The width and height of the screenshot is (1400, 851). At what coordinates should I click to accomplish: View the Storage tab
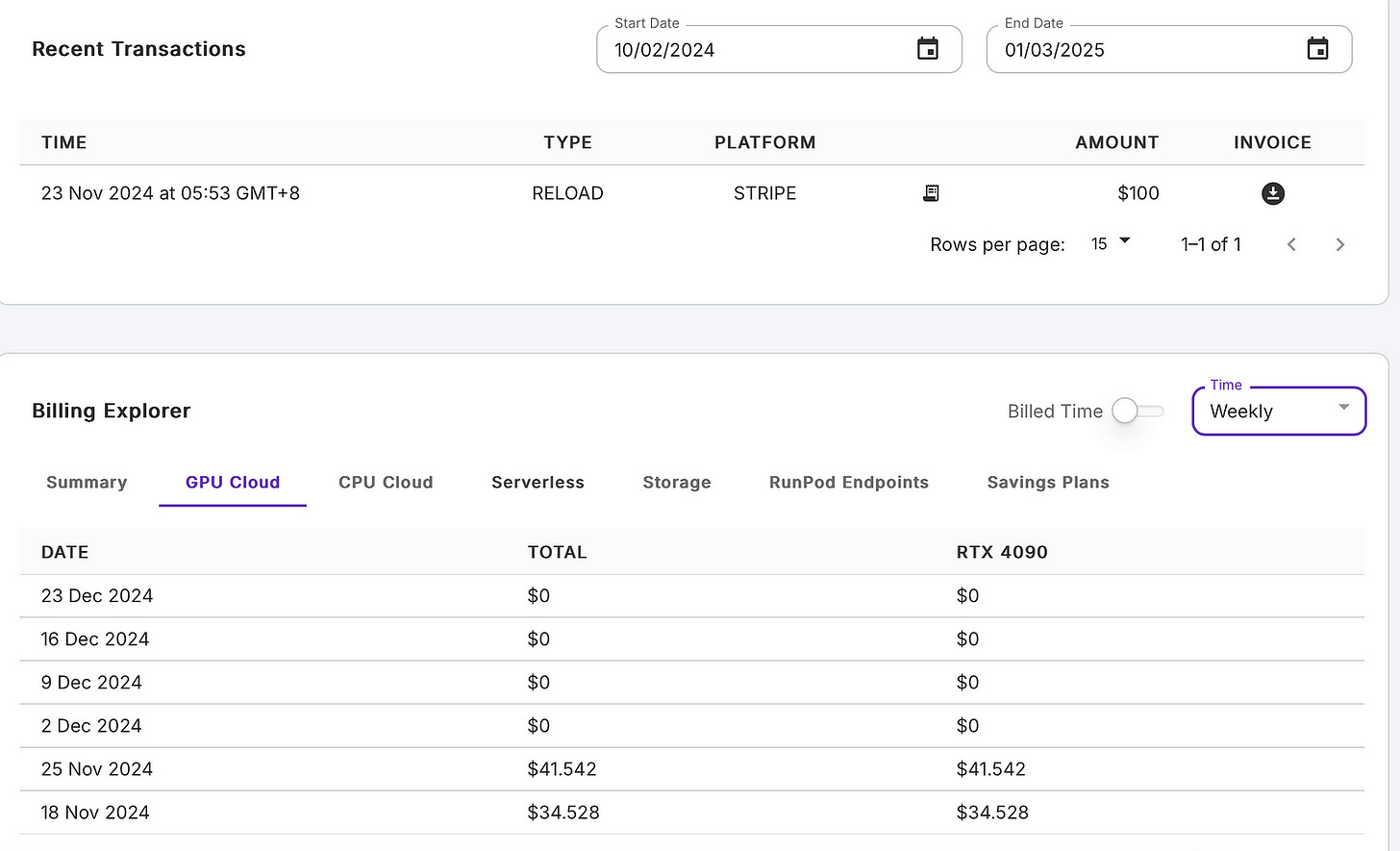(677, 482)
